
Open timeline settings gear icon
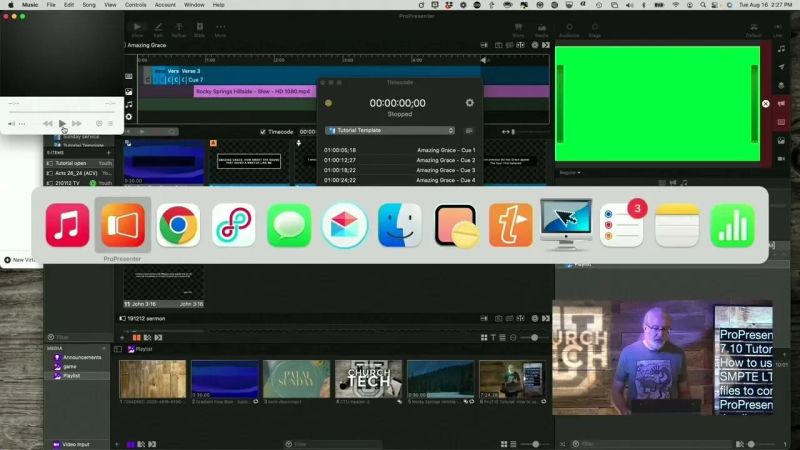point(129,117)
